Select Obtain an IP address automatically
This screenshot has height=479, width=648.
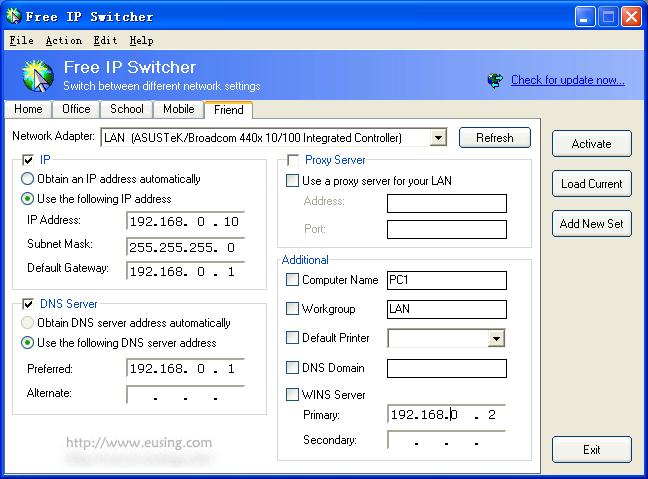(28, 179)
